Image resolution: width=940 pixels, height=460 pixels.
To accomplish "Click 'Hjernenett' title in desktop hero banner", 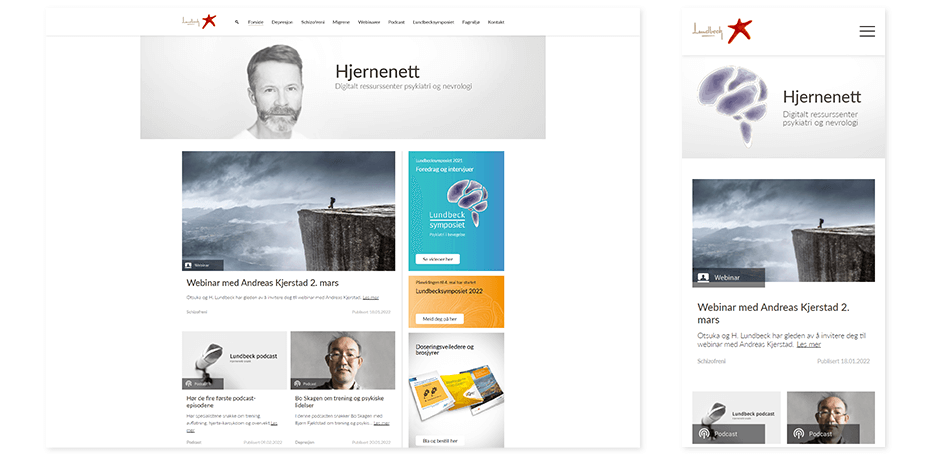I will point(377,71).
